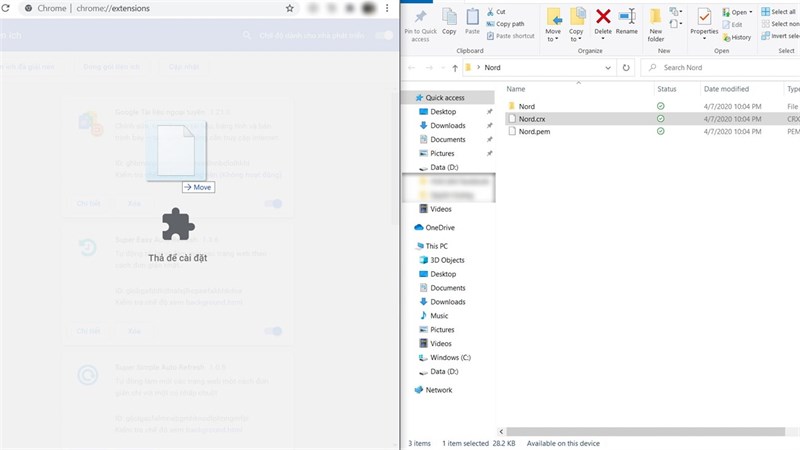Sort files by Name column
This screenshot has height=450, width=800.
point(516,89)
